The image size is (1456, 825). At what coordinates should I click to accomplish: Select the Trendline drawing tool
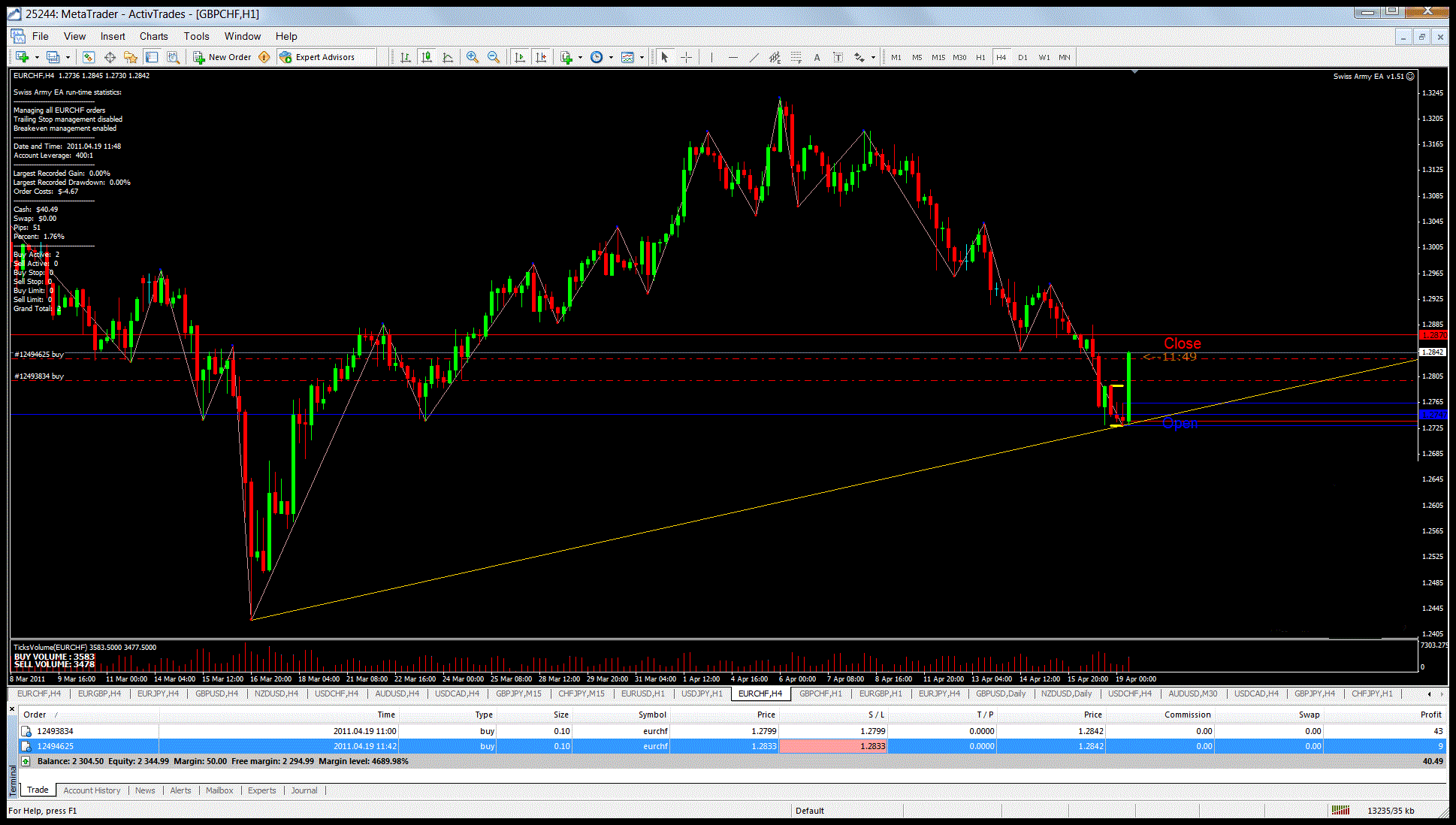click(754, 57)
